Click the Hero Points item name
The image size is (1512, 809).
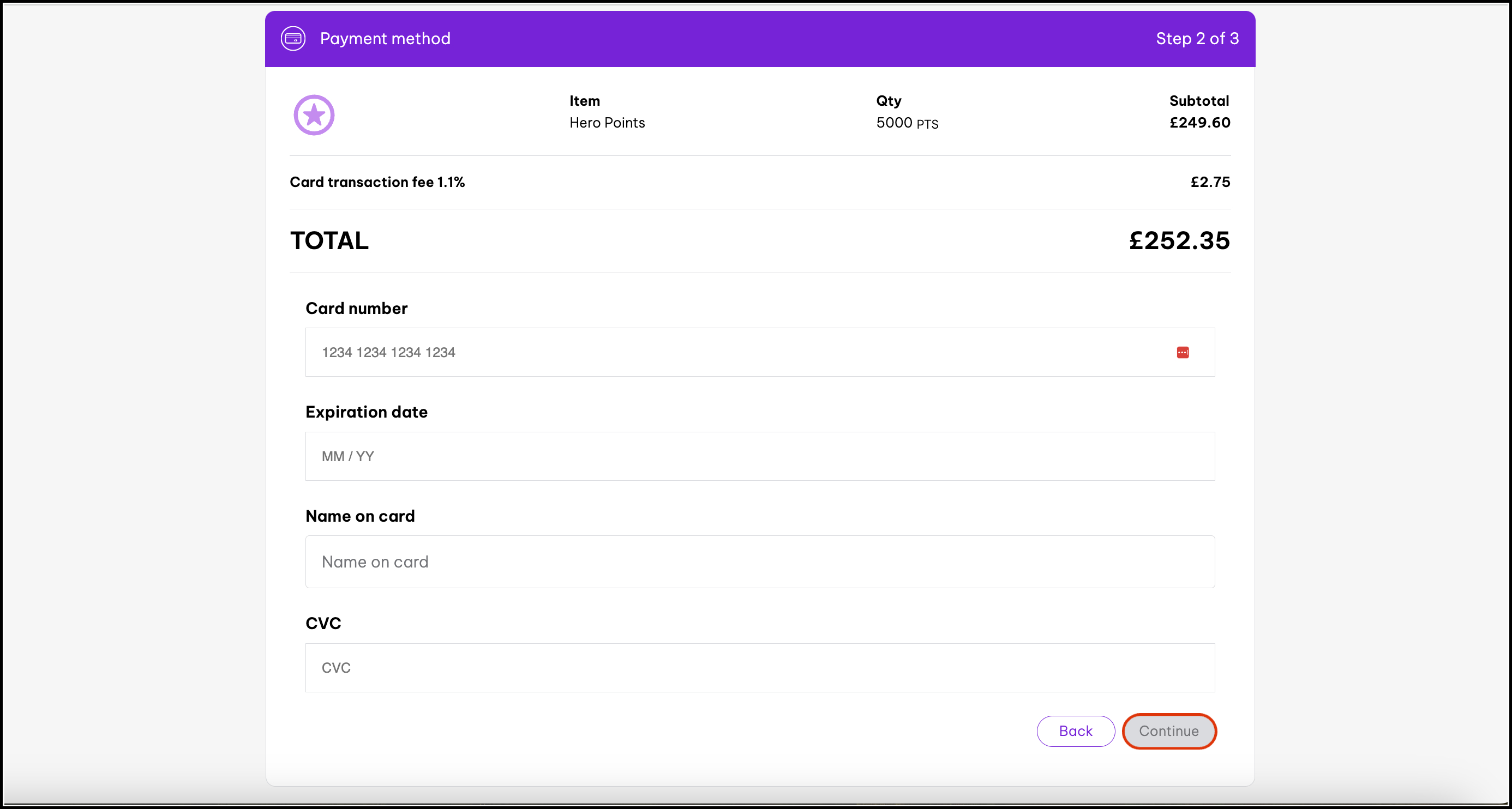point(607,123)
